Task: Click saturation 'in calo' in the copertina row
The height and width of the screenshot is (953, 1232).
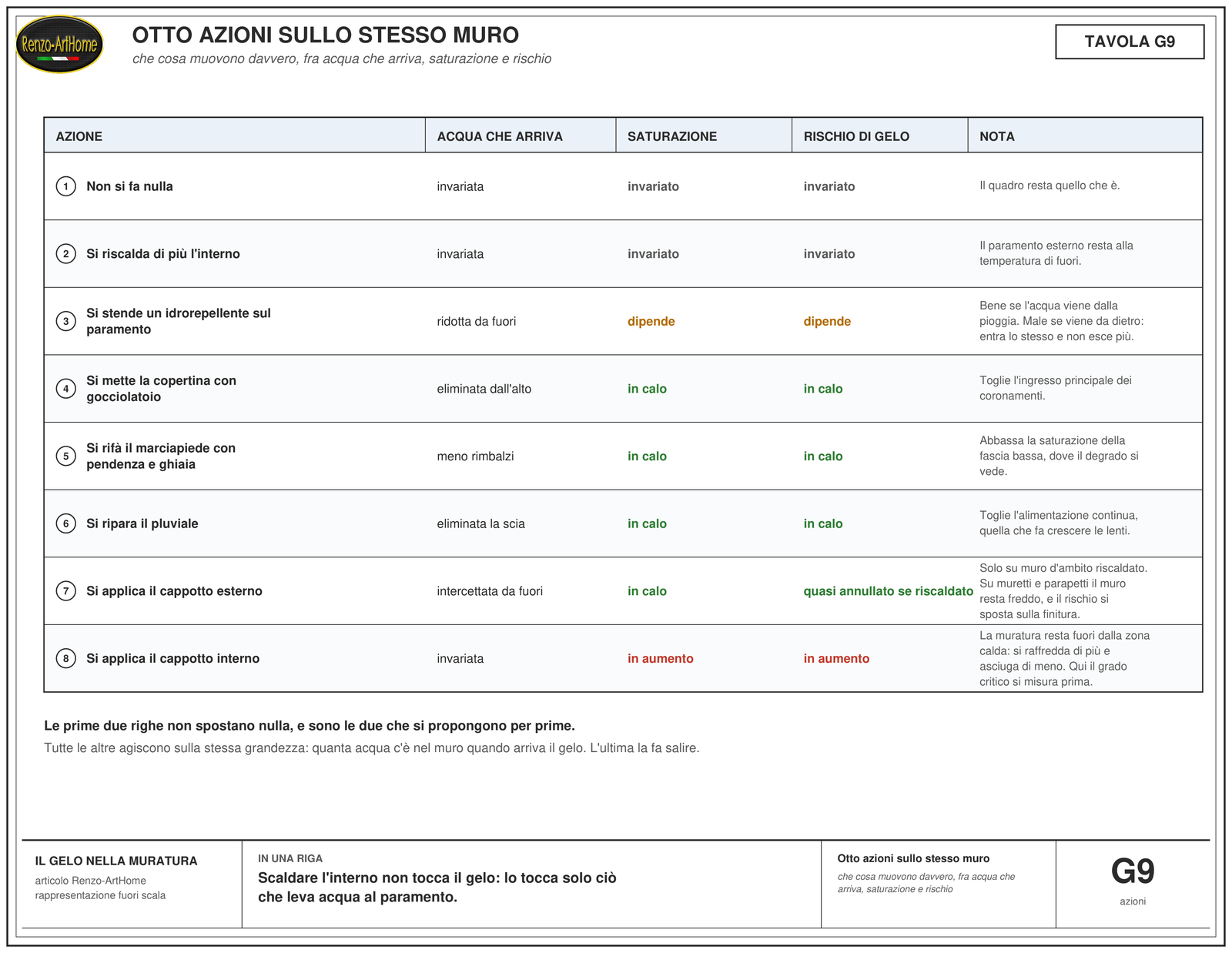Action: click(647, 389)
